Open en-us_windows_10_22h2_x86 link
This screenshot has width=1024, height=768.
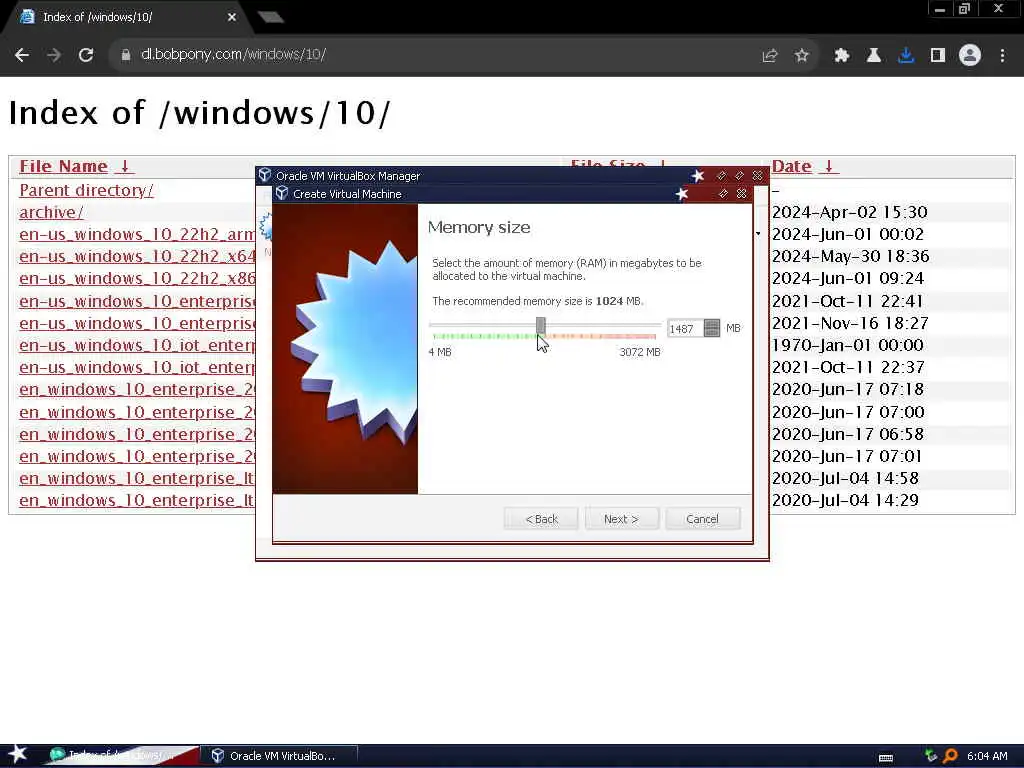(136, 278)
